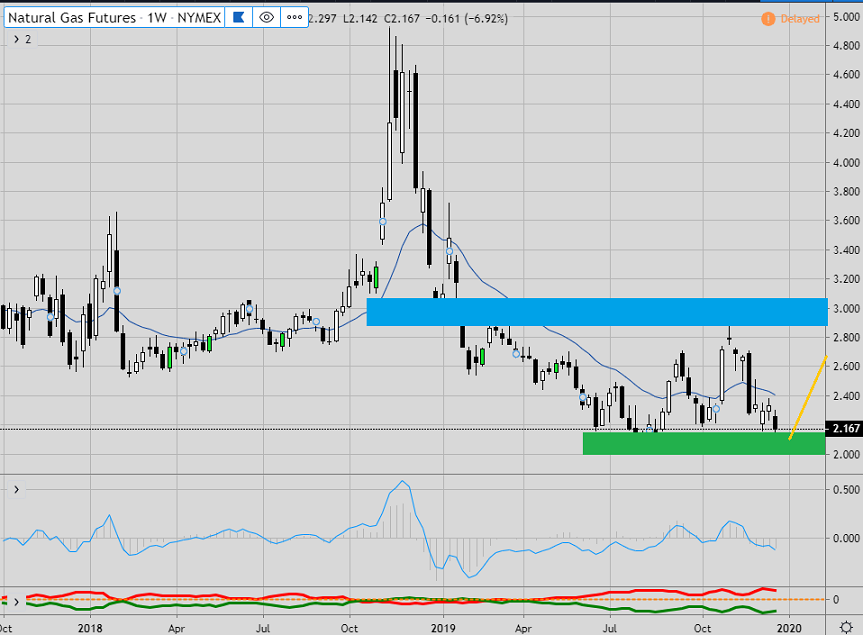This screenshot has height=635, width=863.
Task: Expand the bottom indicator pane legend arrow
Action: 17,601
